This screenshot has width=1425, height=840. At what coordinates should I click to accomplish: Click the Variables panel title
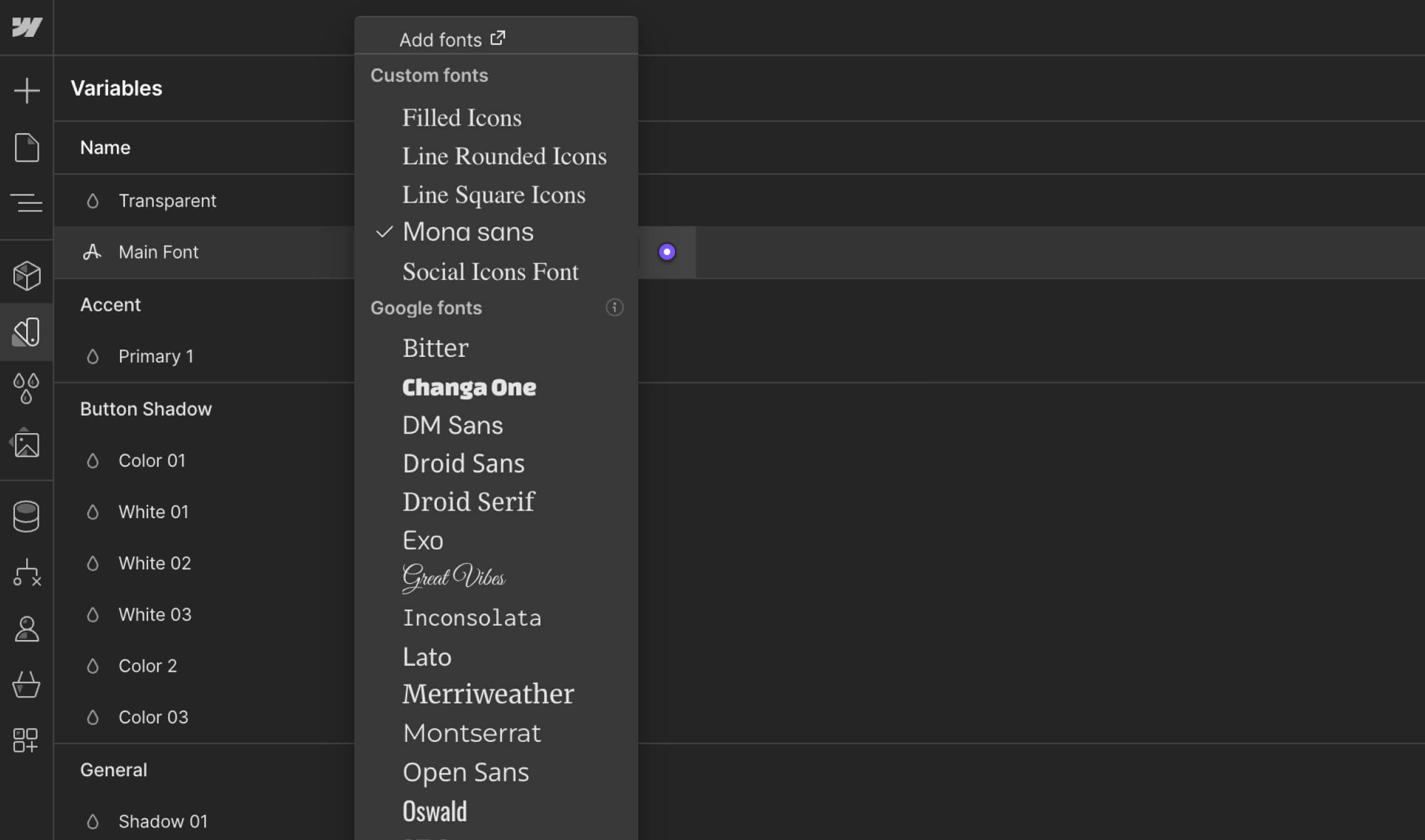(116, 88)
